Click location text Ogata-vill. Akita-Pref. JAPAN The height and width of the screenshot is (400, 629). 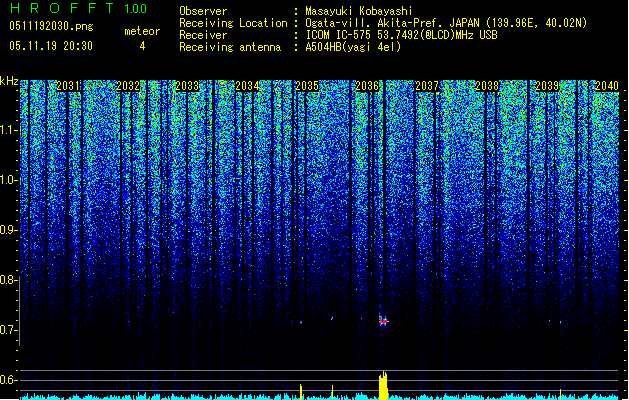[393, 23]
